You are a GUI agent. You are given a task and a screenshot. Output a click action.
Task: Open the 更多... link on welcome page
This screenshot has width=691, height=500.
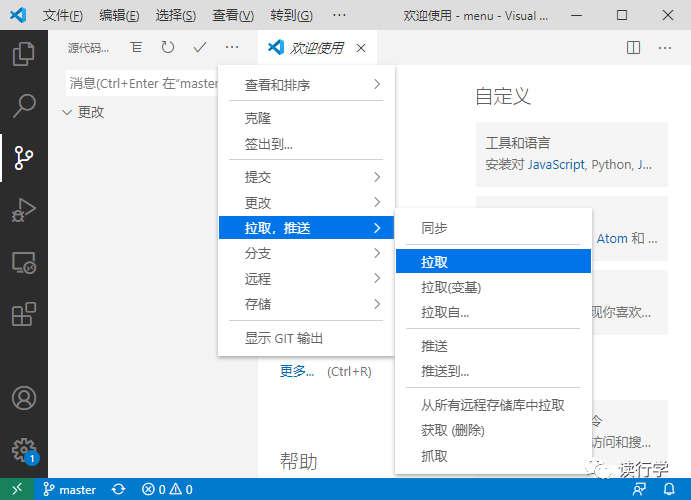click(x=297, y=371)
